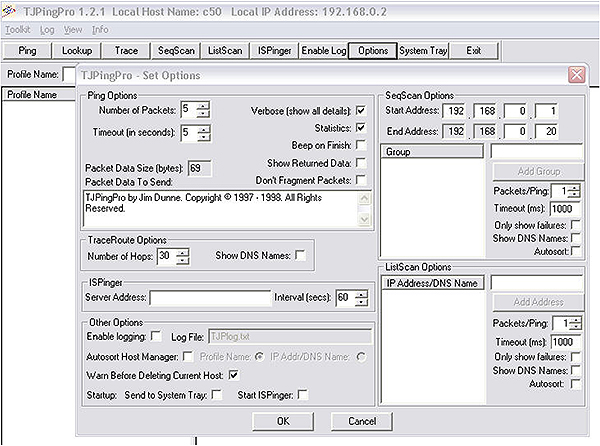Enable Start ISPinger at startup
The image size is (600, 446).
point(302,394)
